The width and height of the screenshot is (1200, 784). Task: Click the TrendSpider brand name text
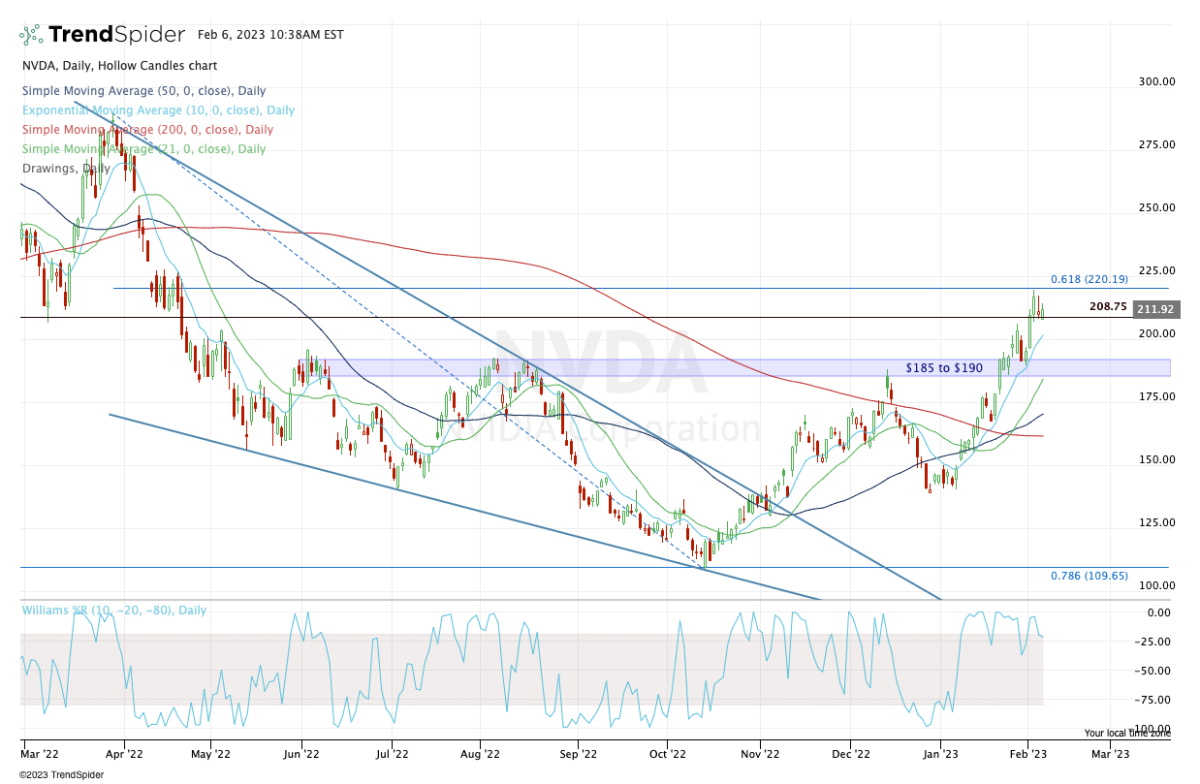click(117, 35)
